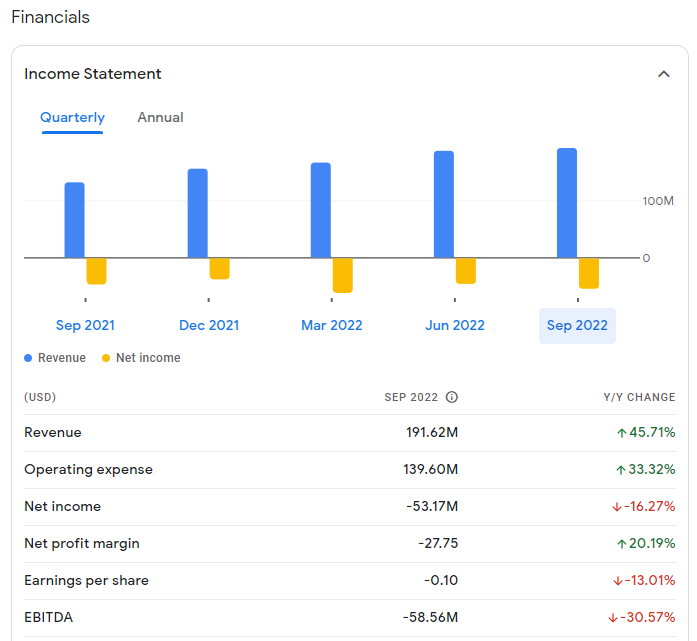Click the Income Statement heading
697x641 pixels.
(92, 74)
